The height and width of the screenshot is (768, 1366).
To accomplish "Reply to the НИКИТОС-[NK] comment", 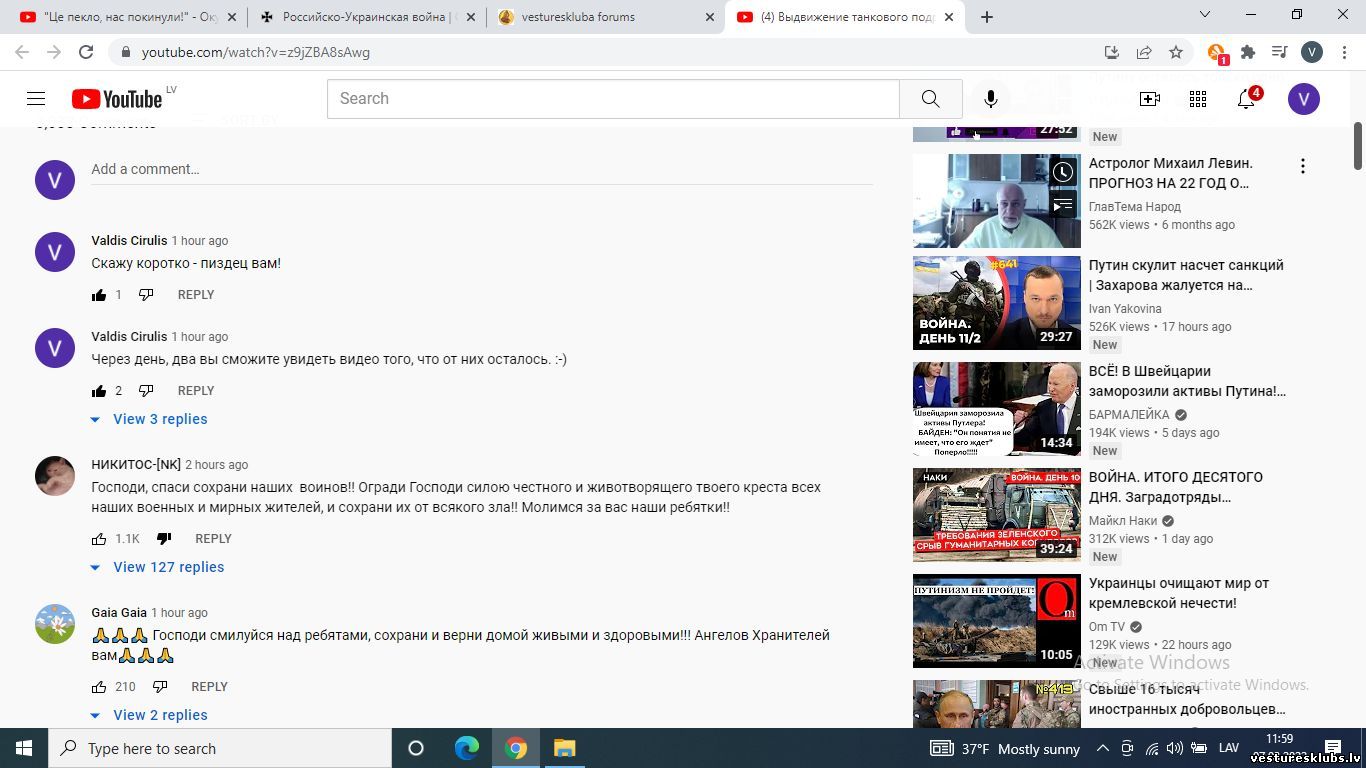I will [213, 539].
